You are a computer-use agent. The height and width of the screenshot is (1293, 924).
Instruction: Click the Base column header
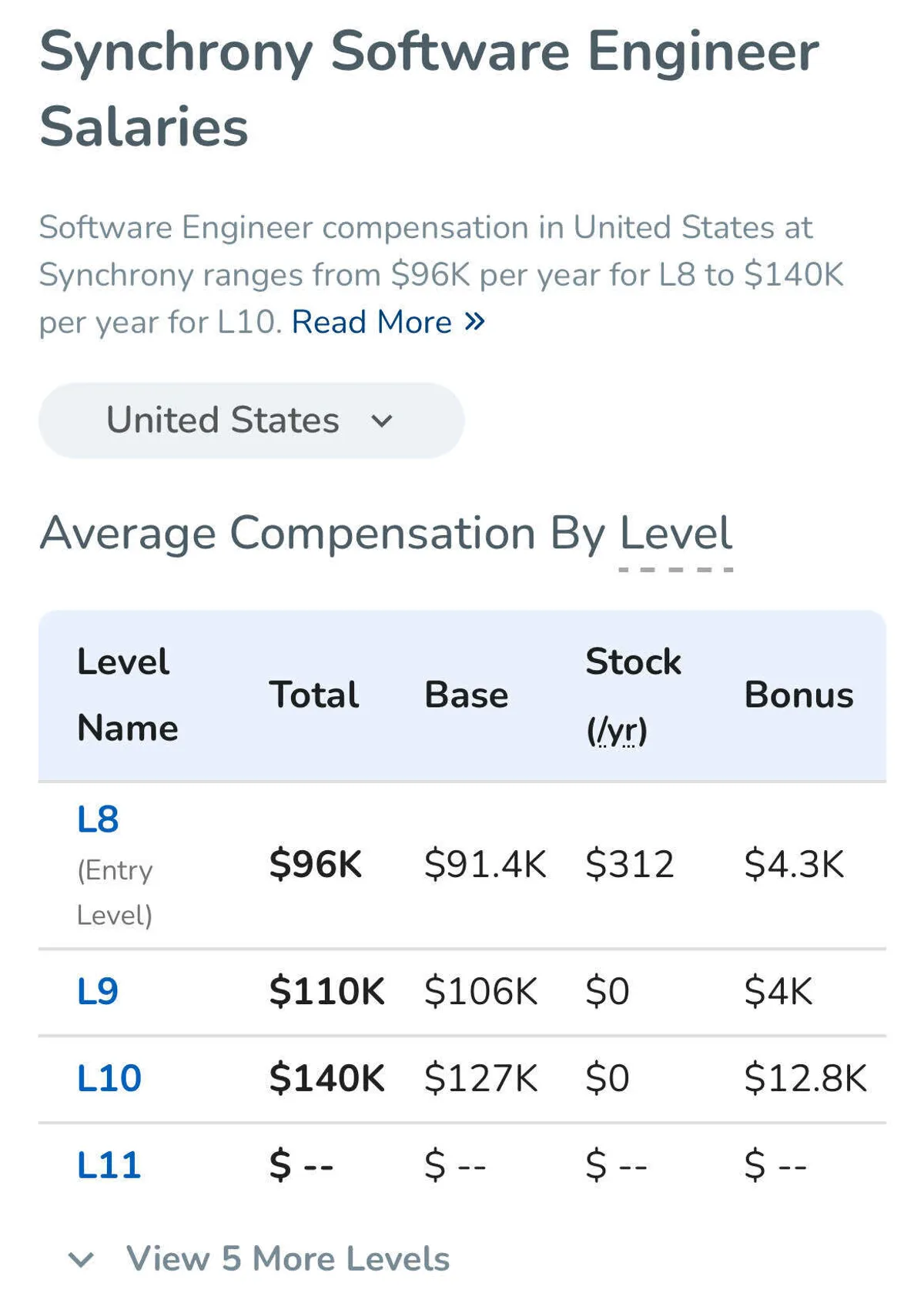[466, 695]
